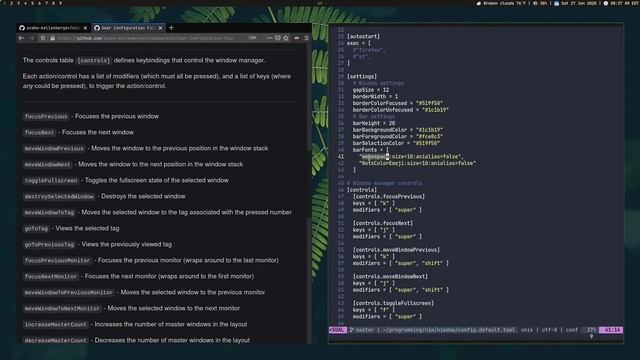Click the clock icon in status bar
The height and width of the screenshot is (360, 640).
606,3
